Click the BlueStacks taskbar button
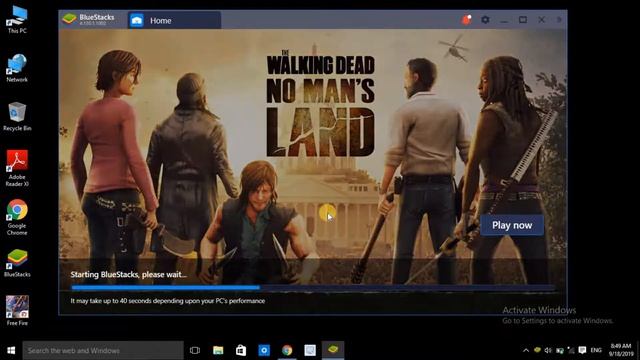This screenshot has height=360, width=640. [333, 350]
